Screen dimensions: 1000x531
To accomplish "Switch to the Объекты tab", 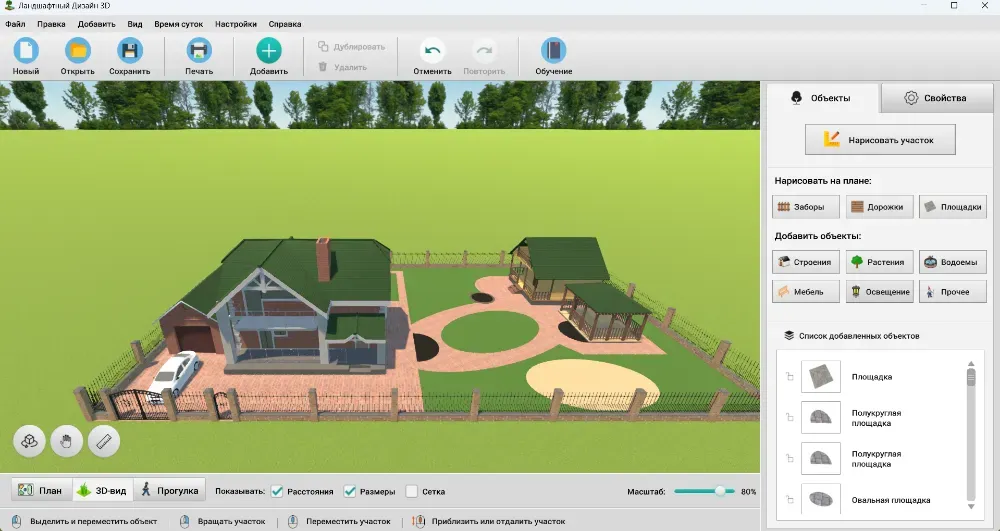I will pyautogui.click(x=822, y=98).
